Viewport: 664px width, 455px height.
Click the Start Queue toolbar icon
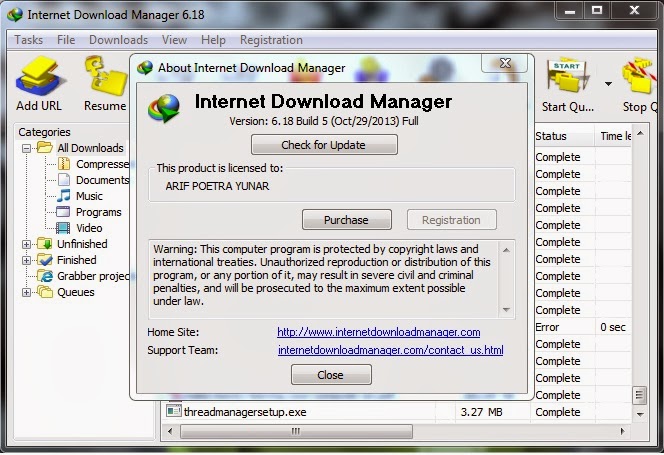(568, 76)
